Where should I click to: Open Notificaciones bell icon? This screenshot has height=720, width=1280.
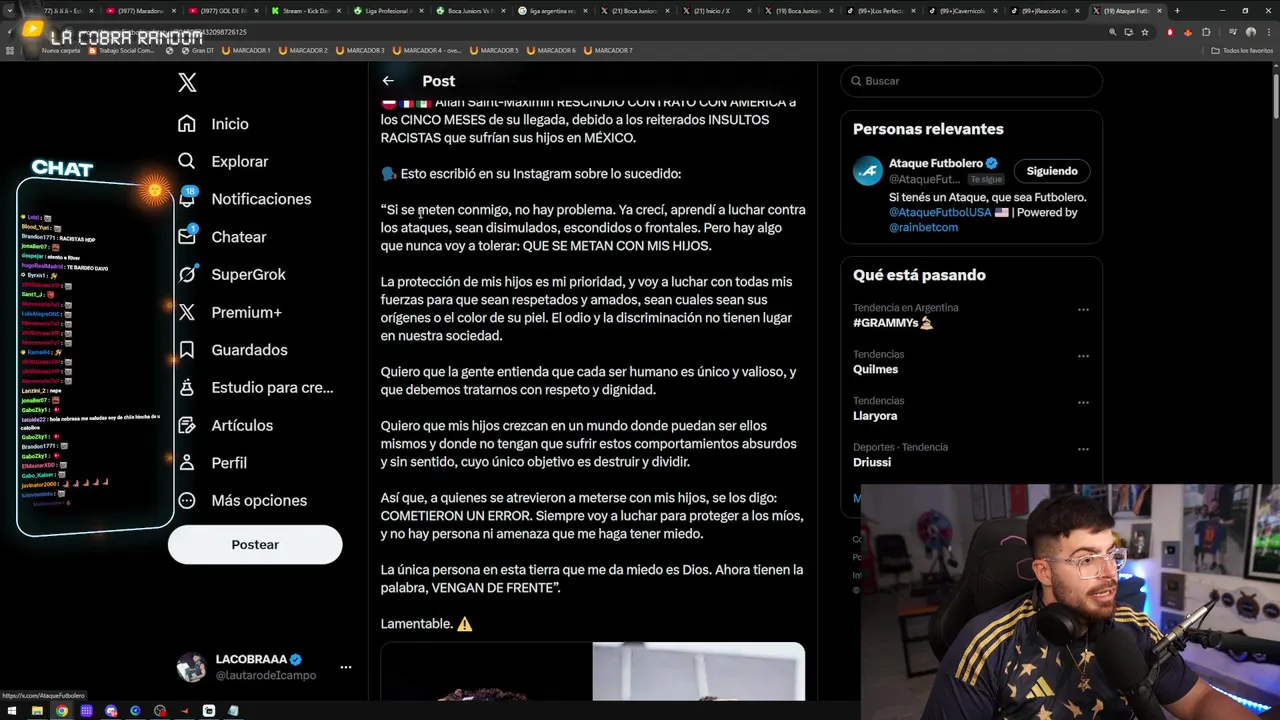click(187, 199)
